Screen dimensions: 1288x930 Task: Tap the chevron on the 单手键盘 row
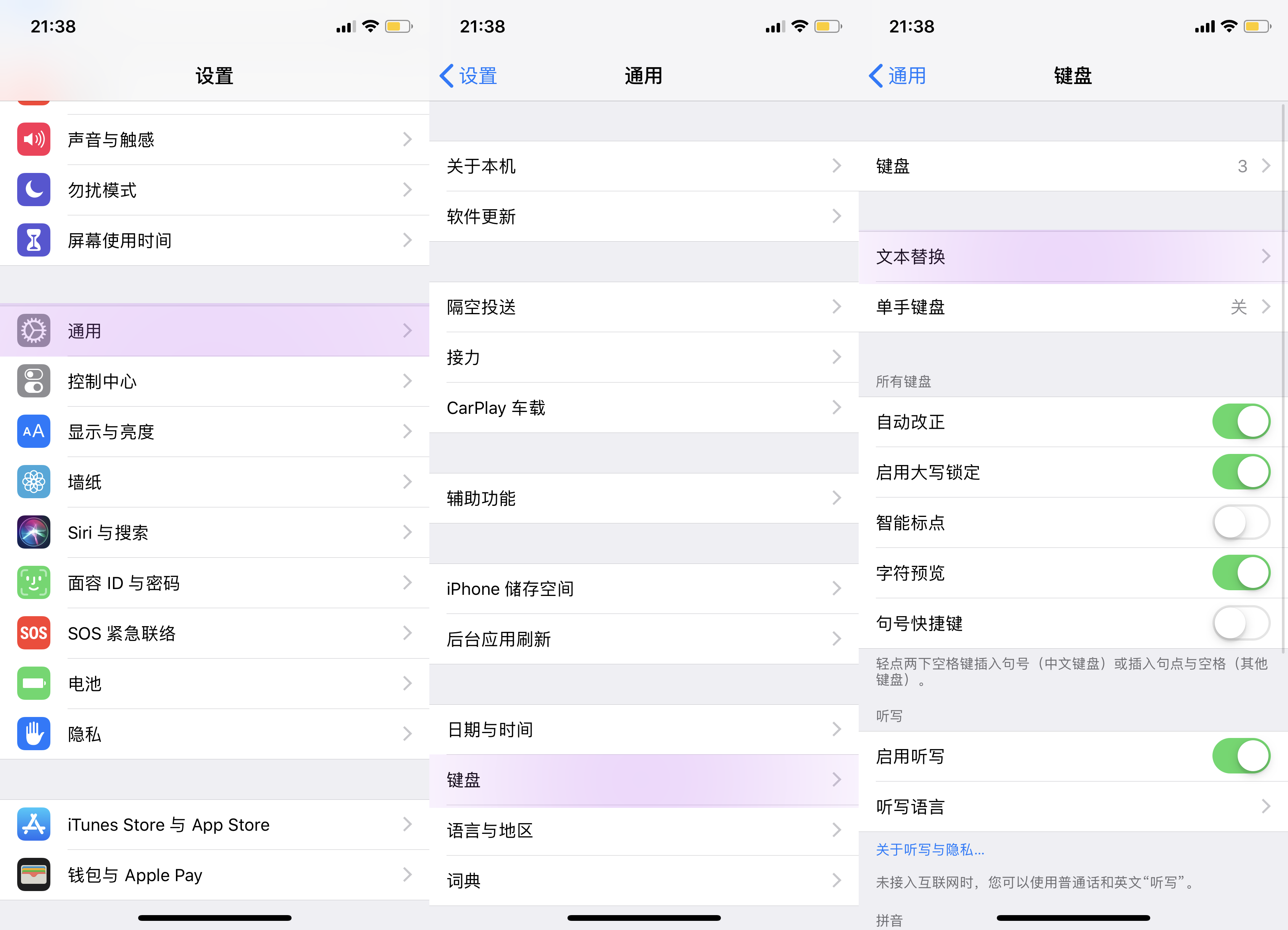tap(1266, 307)
